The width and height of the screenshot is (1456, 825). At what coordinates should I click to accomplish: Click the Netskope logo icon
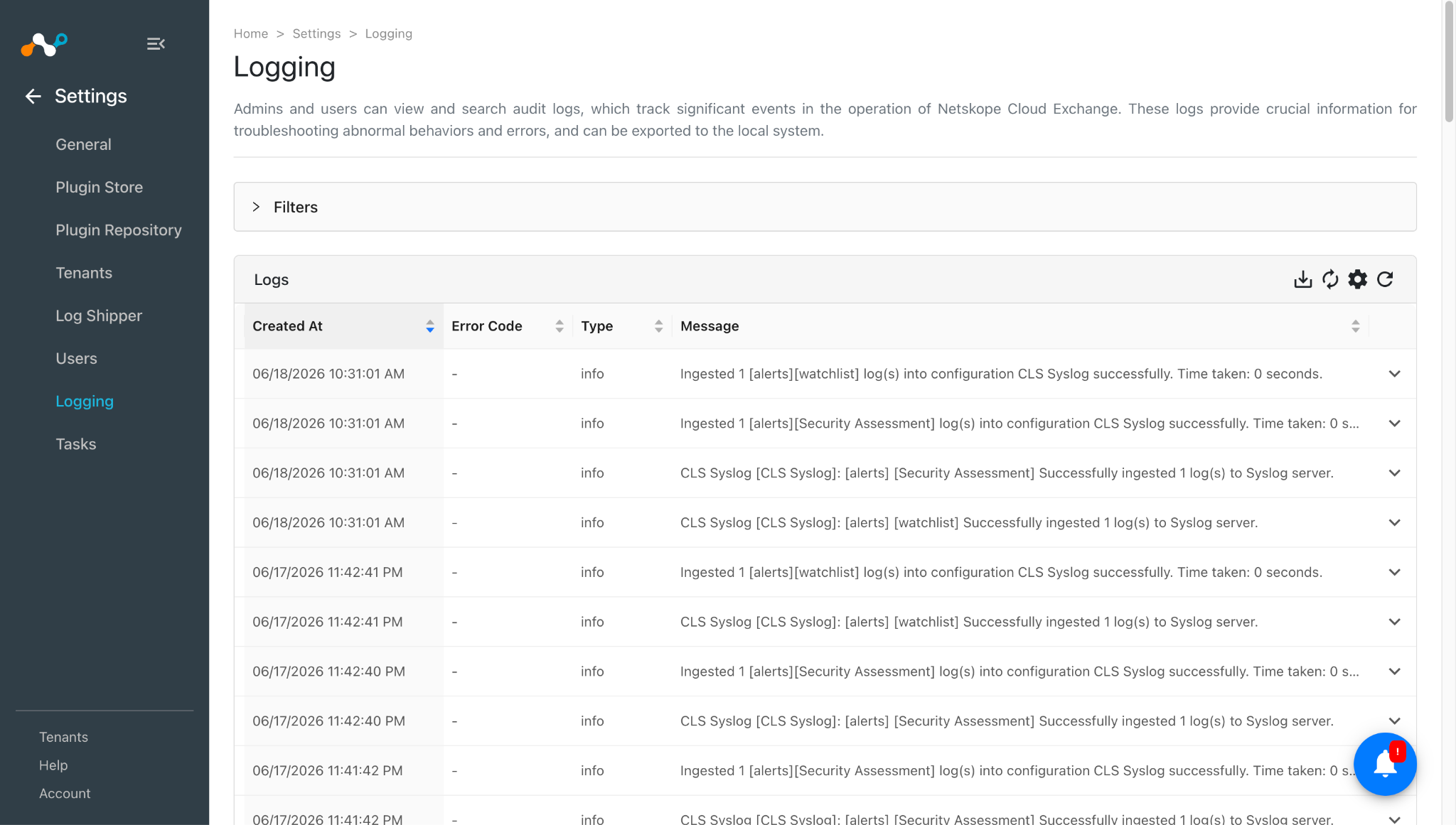[44, 44]
